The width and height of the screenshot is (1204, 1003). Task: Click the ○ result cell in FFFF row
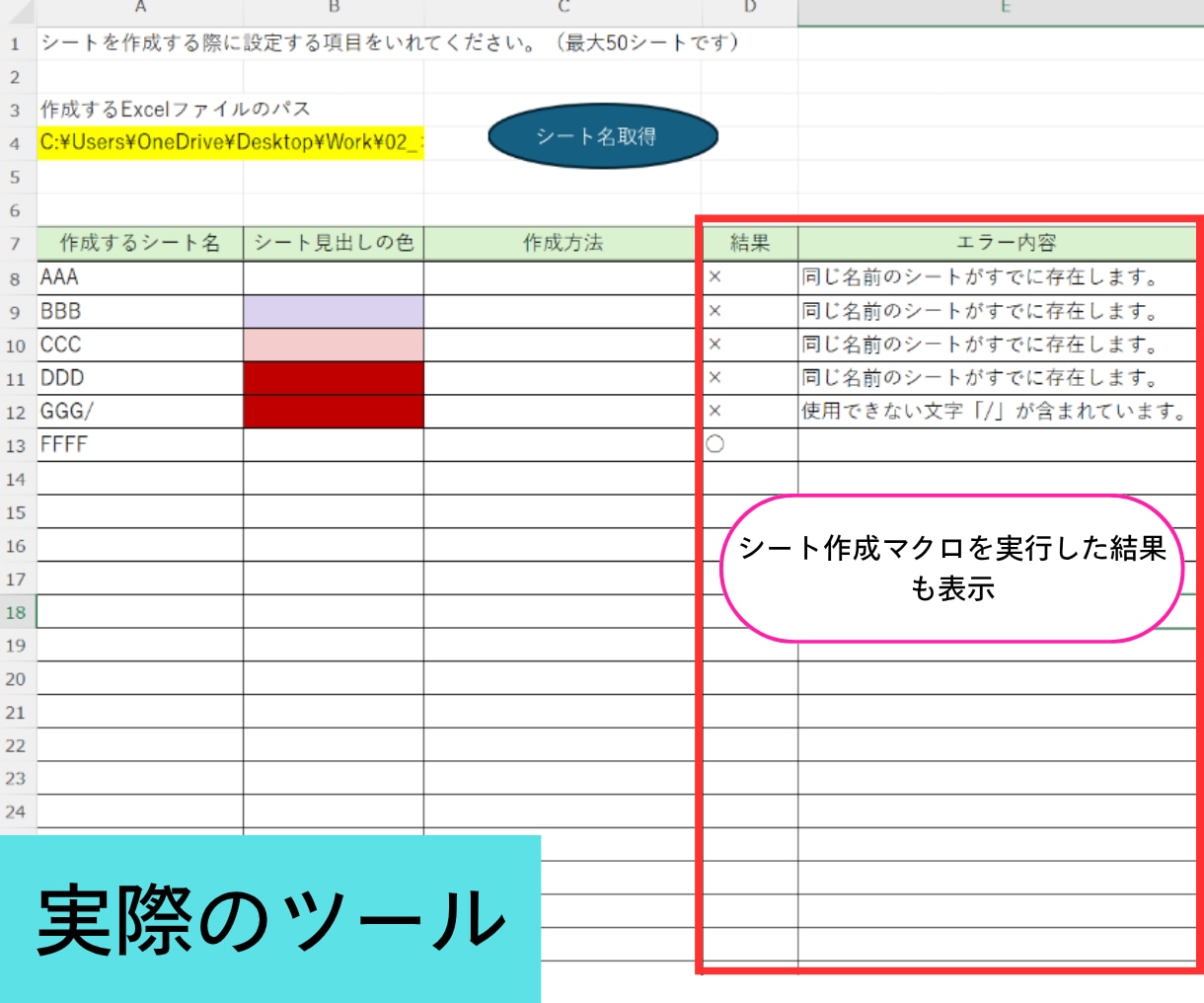750,445
